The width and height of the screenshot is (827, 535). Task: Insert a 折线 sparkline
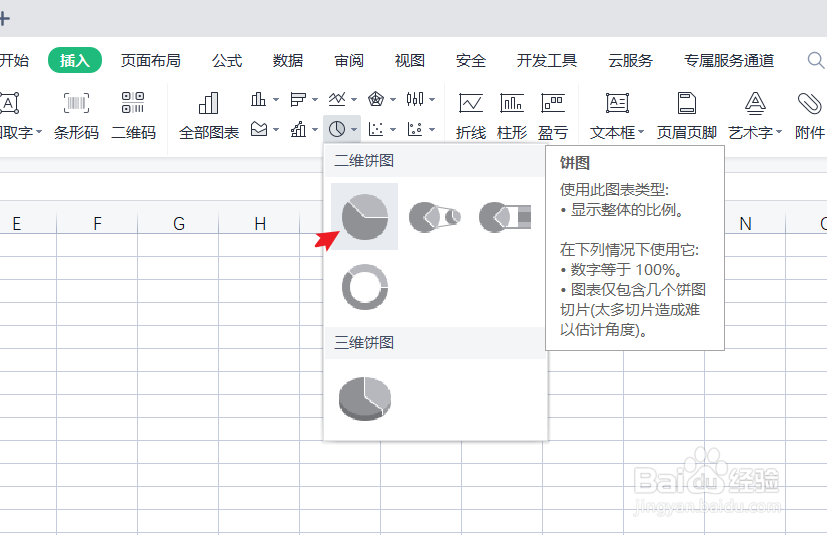point(470,116)
